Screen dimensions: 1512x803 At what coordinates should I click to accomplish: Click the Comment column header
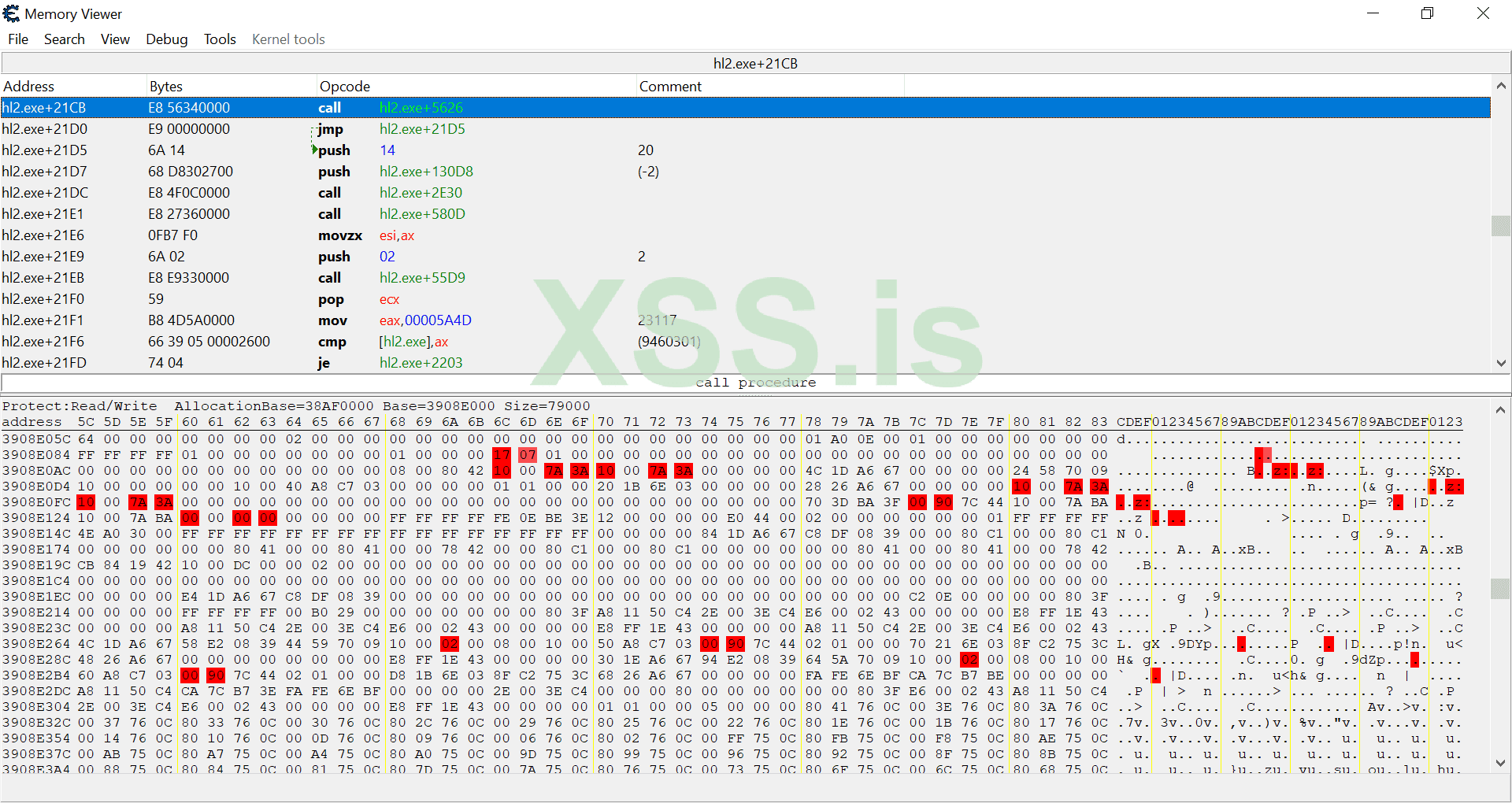pyautogui.click(x=770, y=86)
